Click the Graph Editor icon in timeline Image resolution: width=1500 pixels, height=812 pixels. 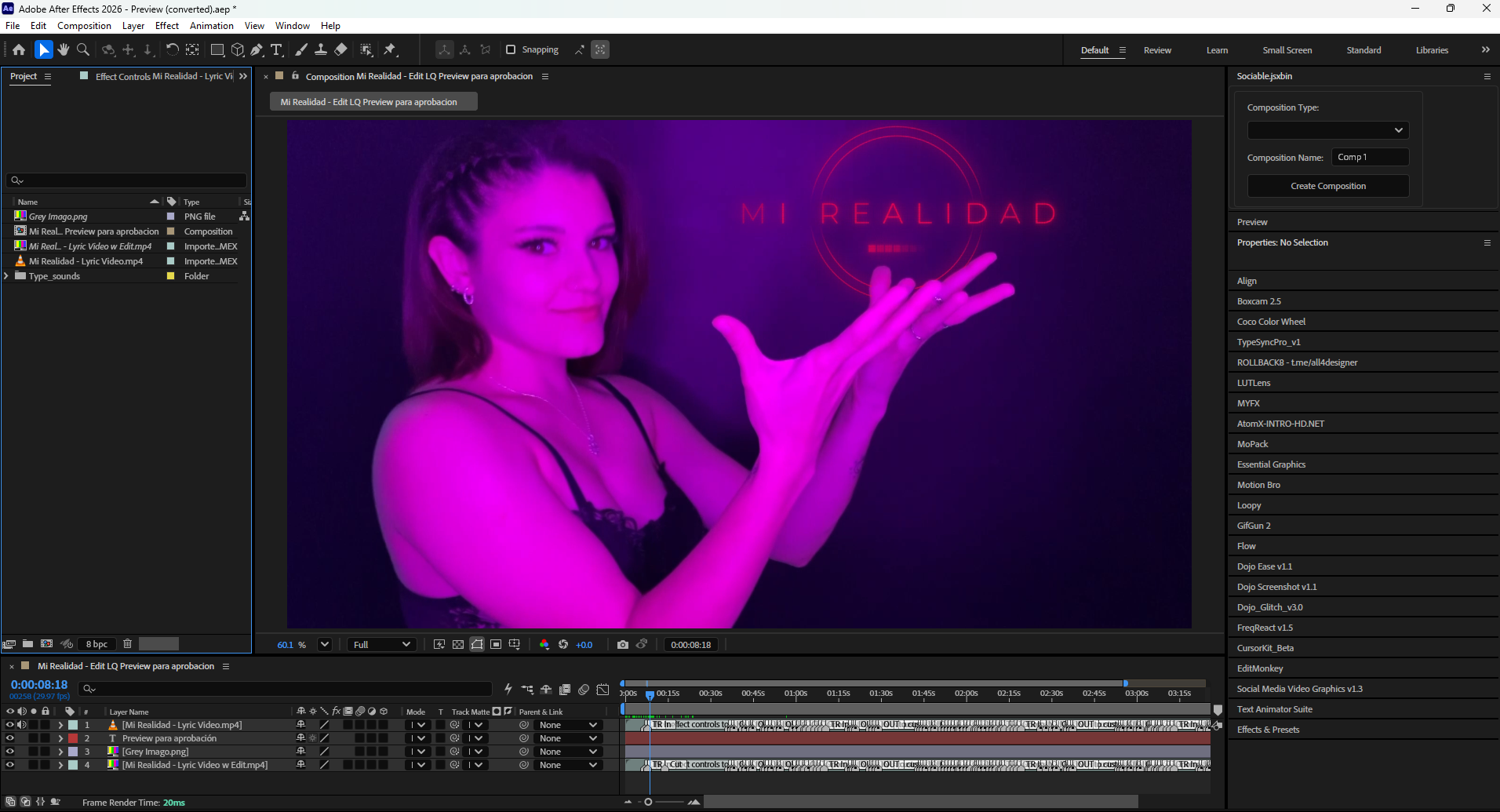click(603, 689)
